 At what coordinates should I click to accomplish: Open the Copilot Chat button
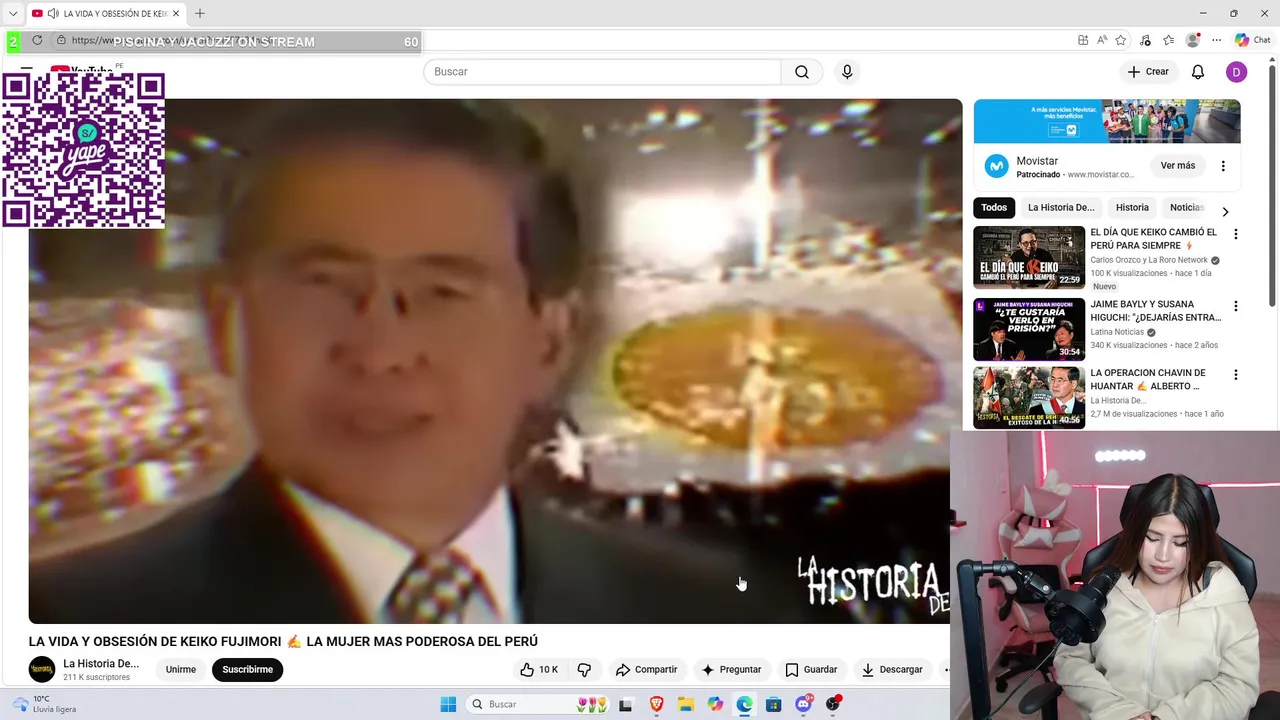[1252, 40]
